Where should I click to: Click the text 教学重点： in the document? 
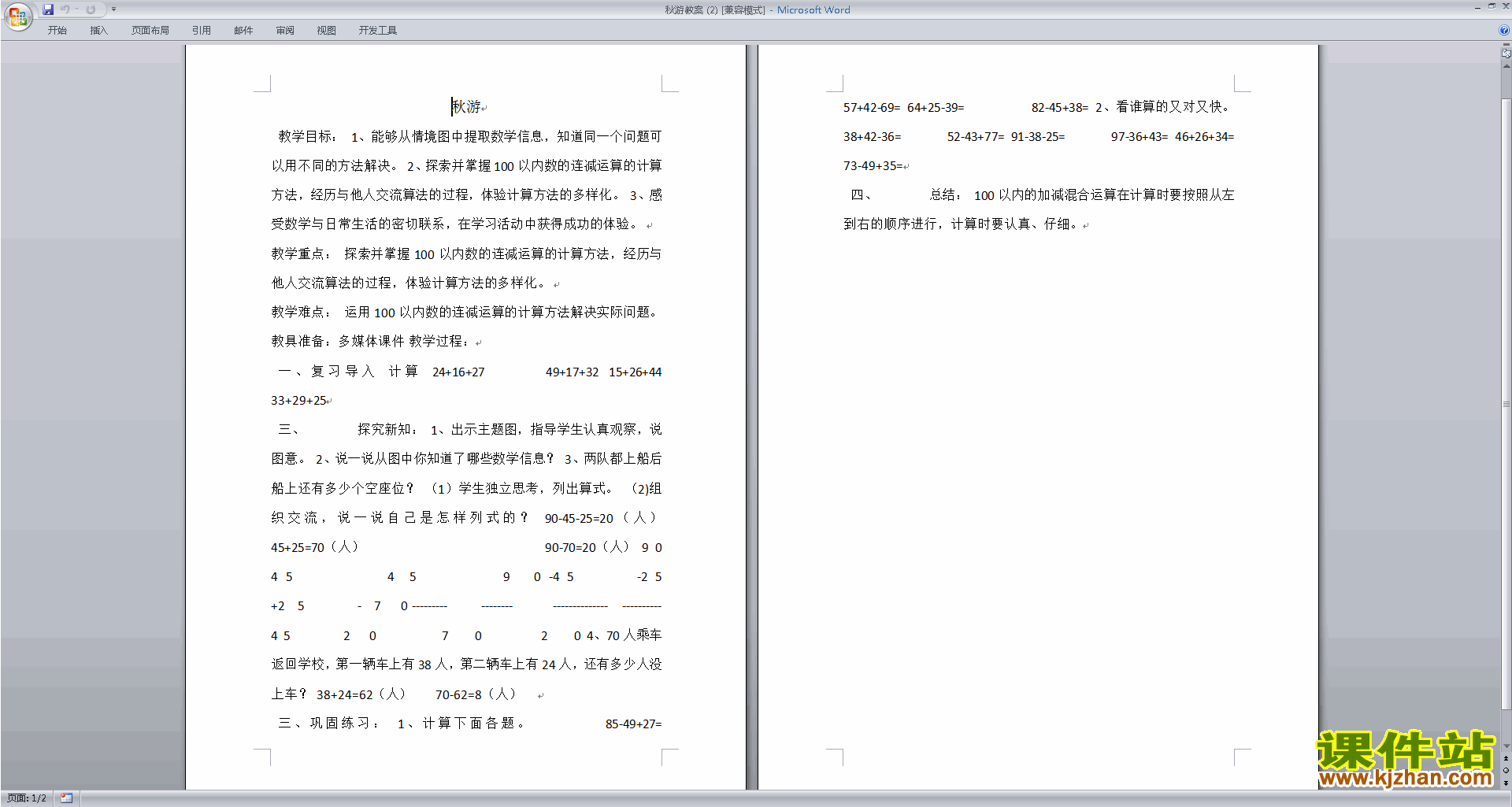point(302,254)
